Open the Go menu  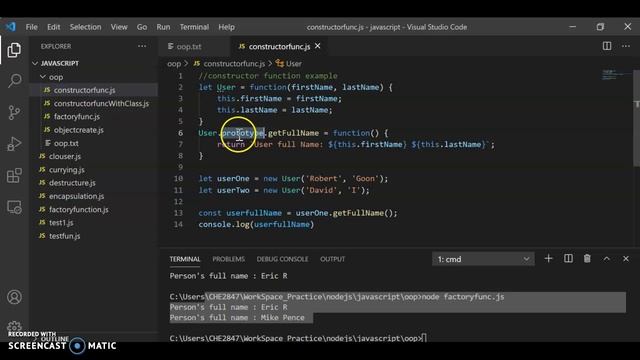(142, 27)
